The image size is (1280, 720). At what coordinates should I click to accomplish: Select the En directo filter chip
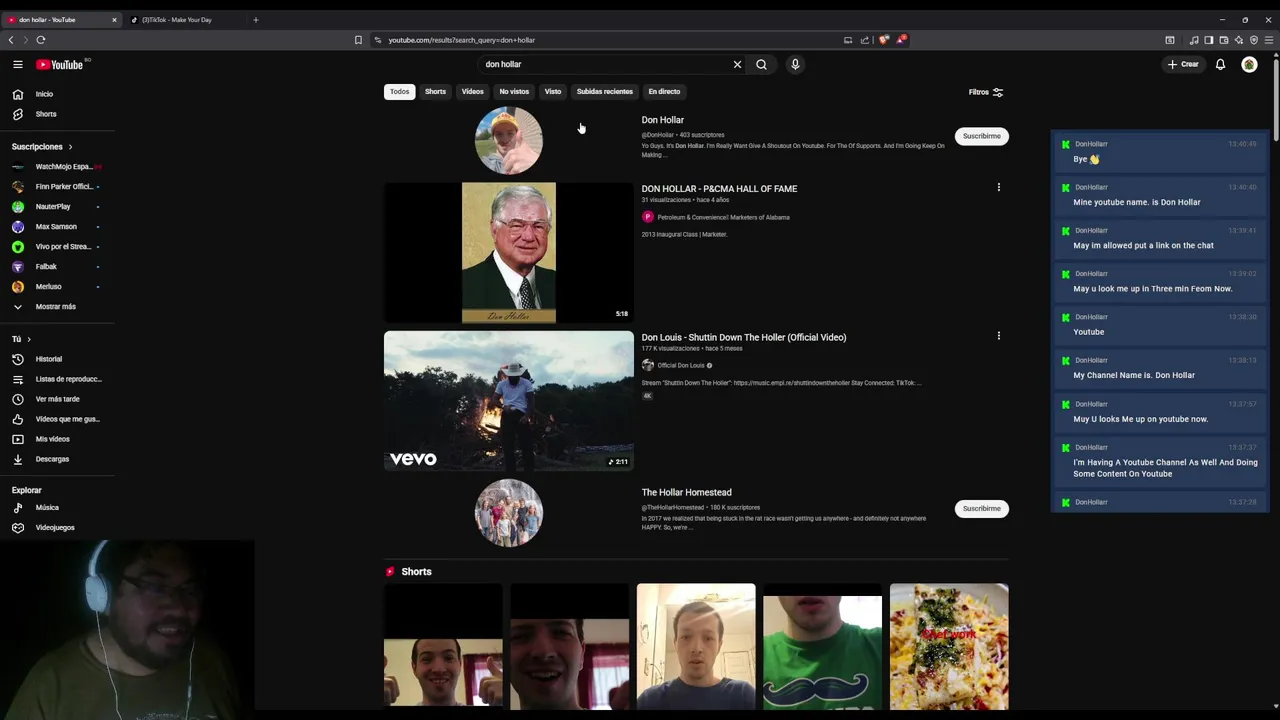coord(664,92)
